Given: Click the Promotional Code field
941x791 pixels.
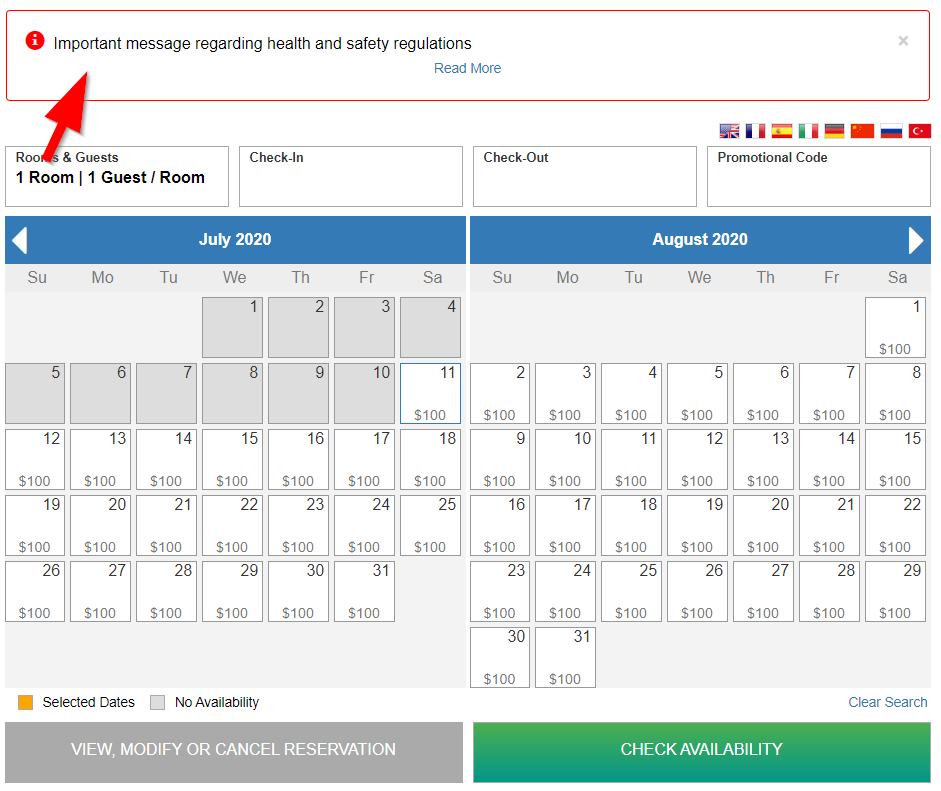Looking at the screenshot, I should [819, 176].
